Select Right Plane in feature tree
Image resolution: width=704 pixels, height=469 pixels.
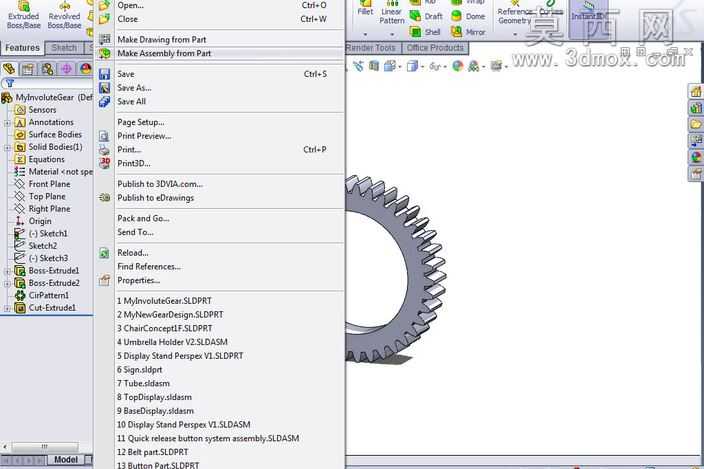[x=42, y=209]
